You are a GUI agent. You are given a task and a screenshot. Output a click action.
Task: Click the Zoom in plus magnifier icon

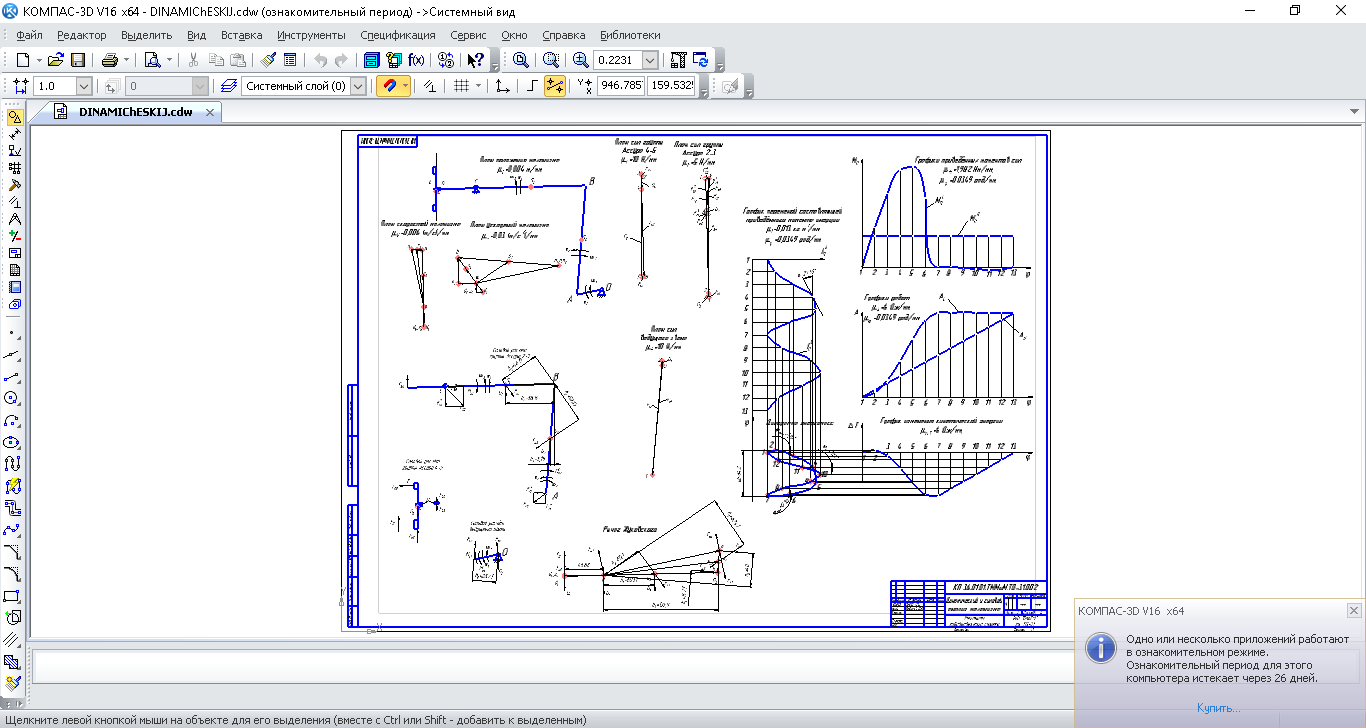tap(581, 60)
